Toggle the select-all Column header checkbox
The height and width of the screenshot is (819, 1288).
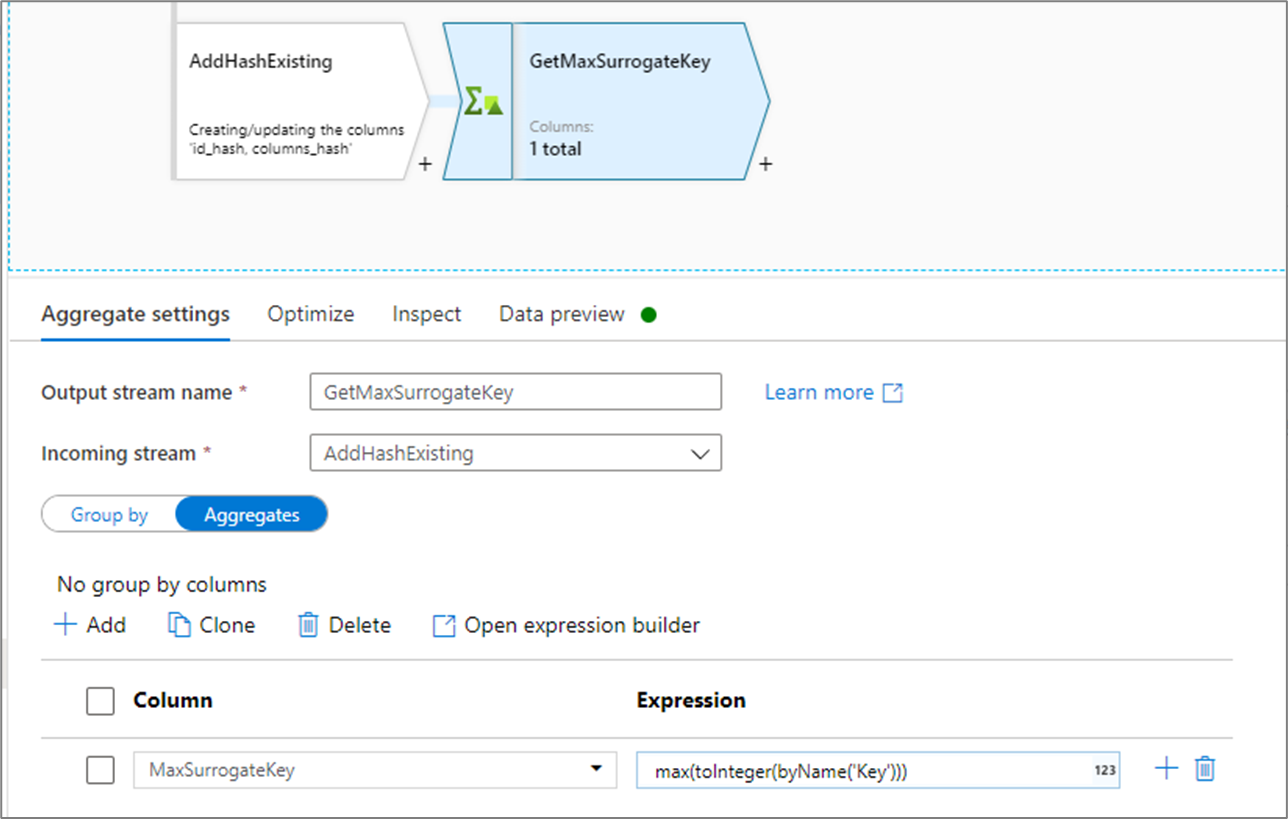coord(100,701)
